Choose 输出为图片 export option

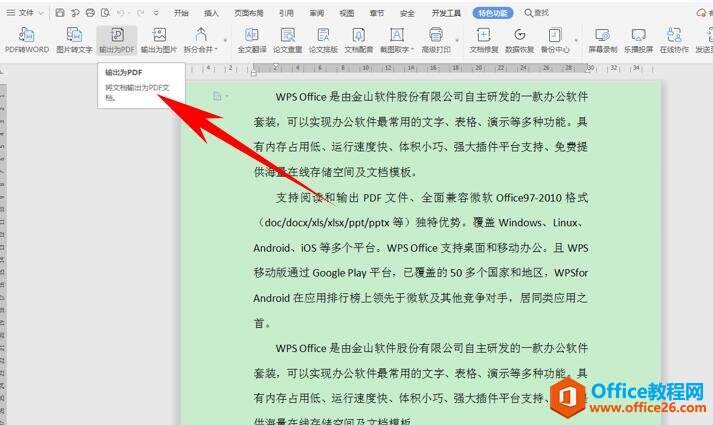[159, 40]
